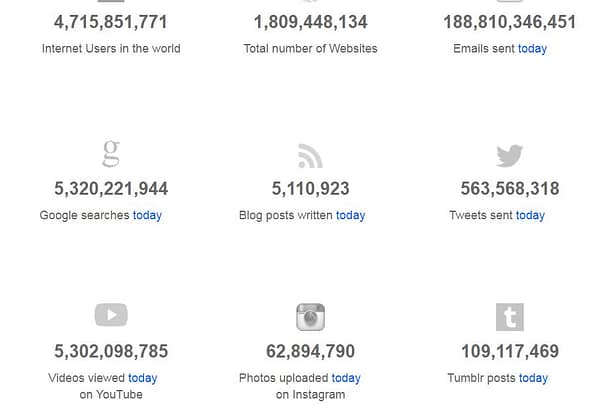Open 'today' link beside Emails sent
600x420 pixels.
click(532, 48)
